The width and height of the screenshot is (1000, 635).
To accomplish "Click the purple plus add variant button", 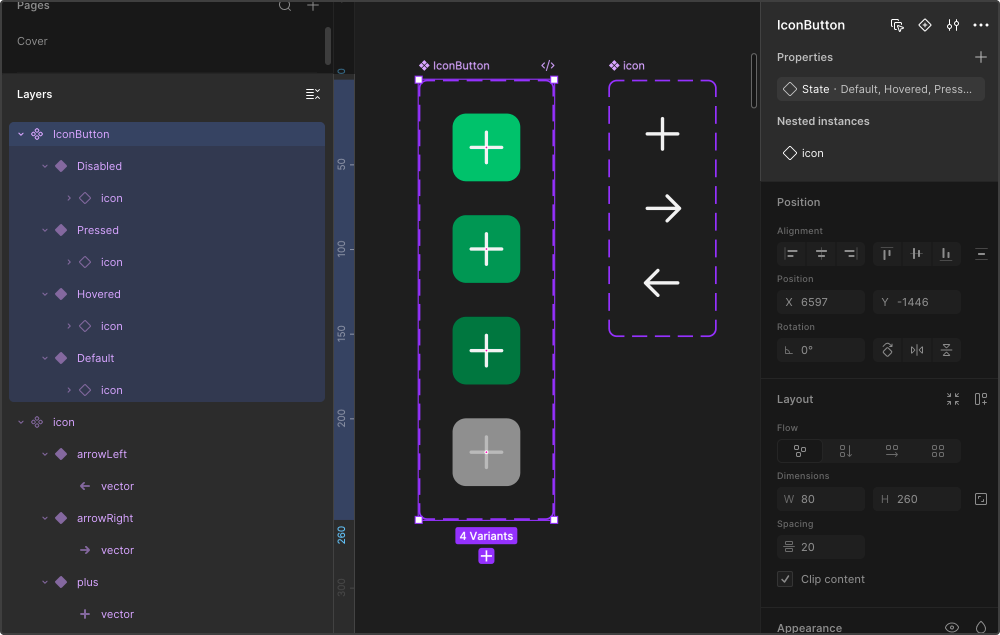I will (x=486, y=557).
